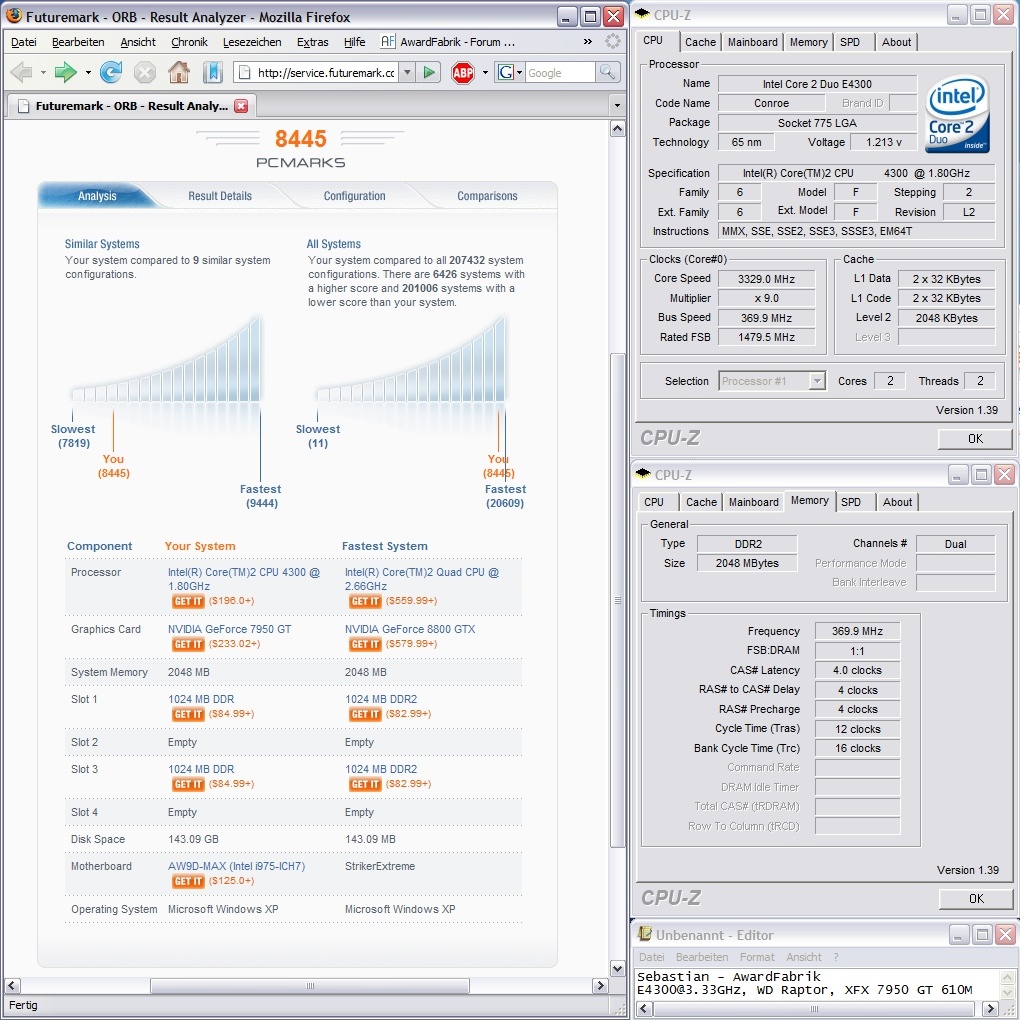The width and height of the screenshot is (1020, 1020).
Task: Open the NVIDIA GeForce 7950 GT link
Action: (230, 629)
